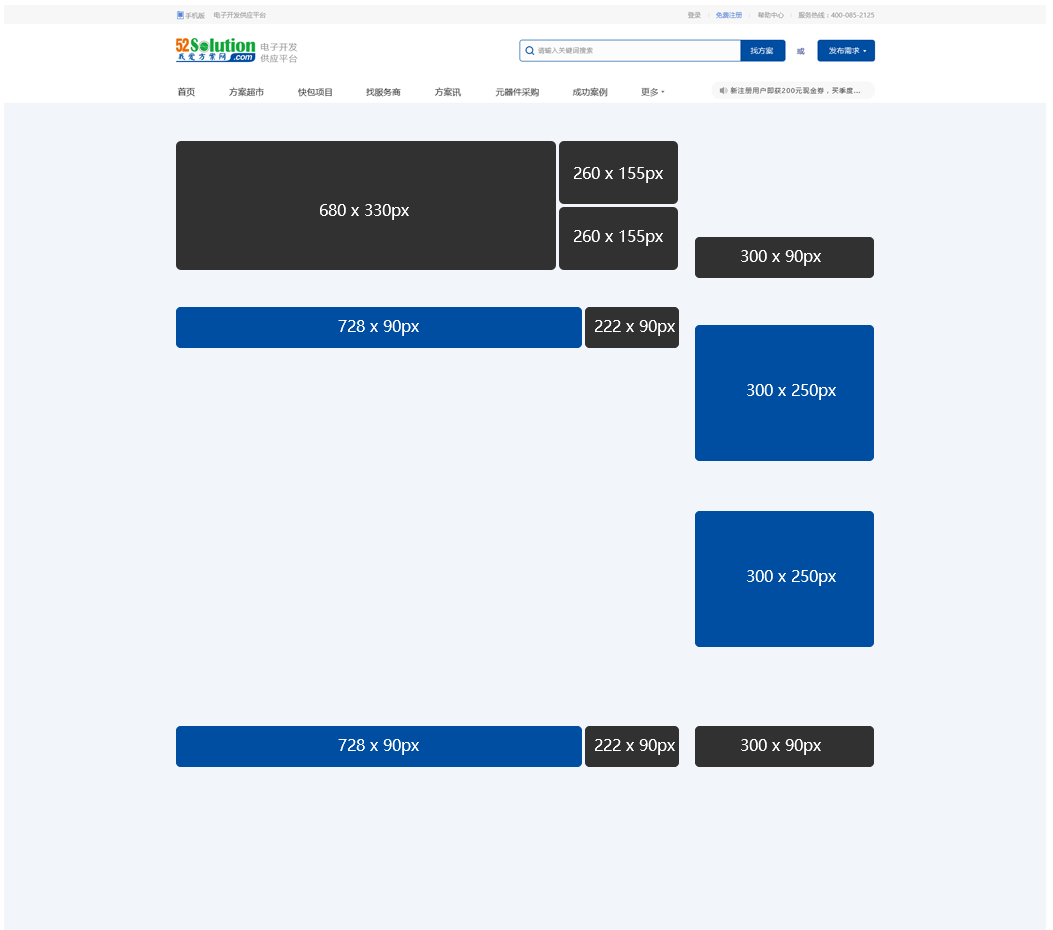Select 快包项目 in navigation bar
This screenshot has width=1053, height=930.
click(x=315, y=92)
